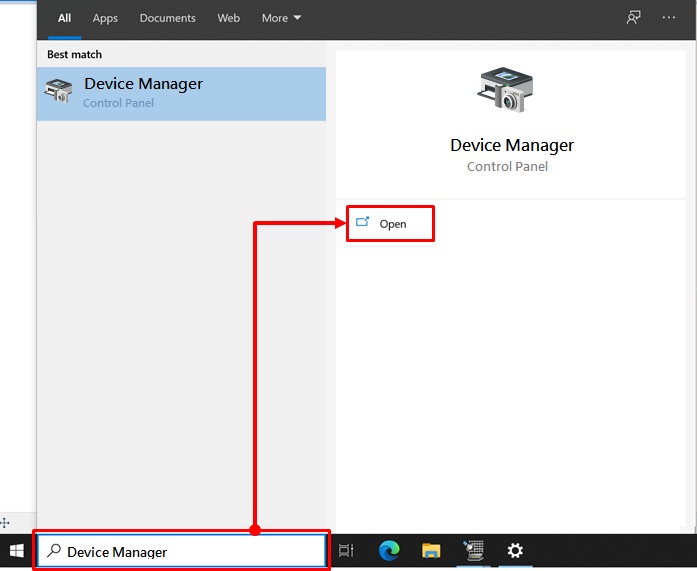This screenshot has height=571, width=697.
Task: Select the All search tab
Action: [64, 18]
